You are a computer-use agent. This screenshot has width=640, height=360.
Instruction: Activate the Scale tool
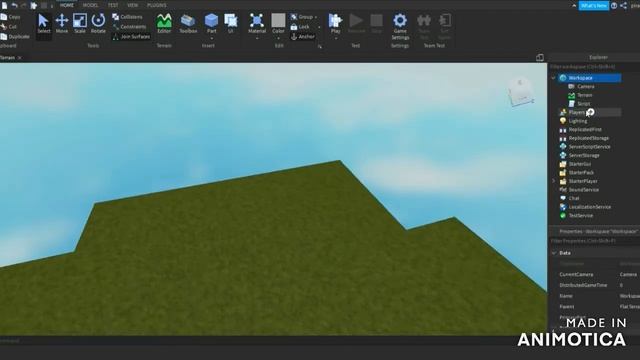[80, 24]
